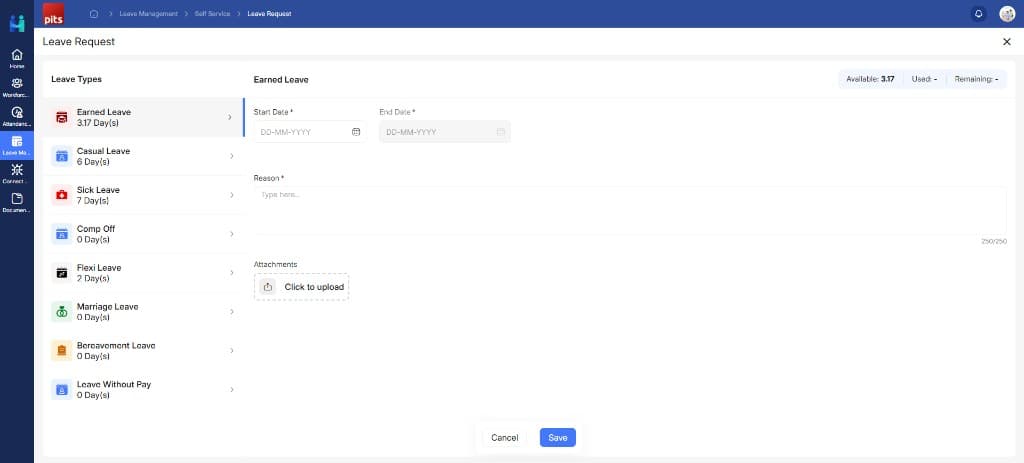Go to Self Service breadcrumb
This screenshot has height=463, width=1024.
pos(212,14)
